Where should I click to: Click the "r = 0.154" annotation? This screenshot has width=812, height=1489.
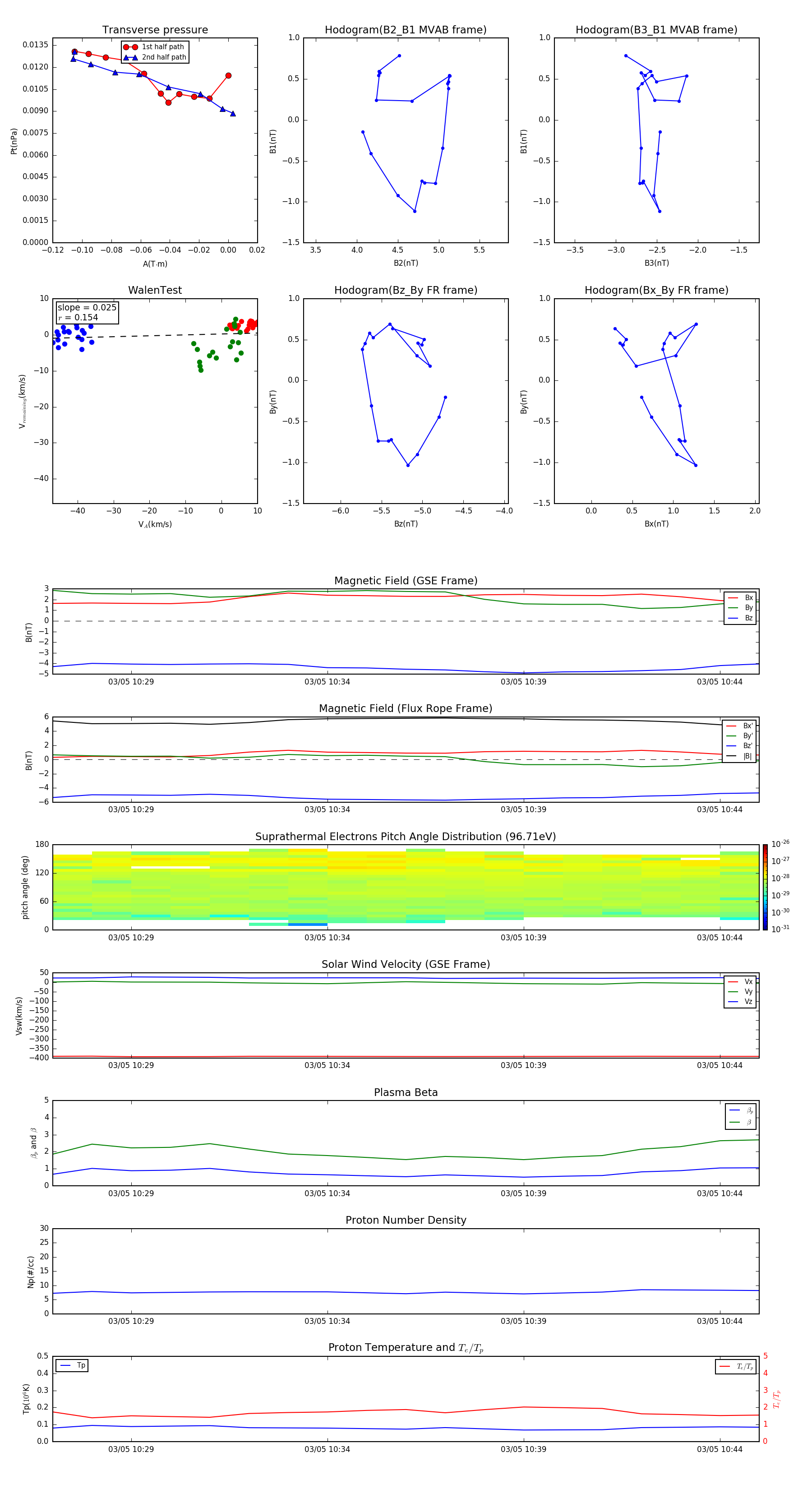click(x=78, y=317)
